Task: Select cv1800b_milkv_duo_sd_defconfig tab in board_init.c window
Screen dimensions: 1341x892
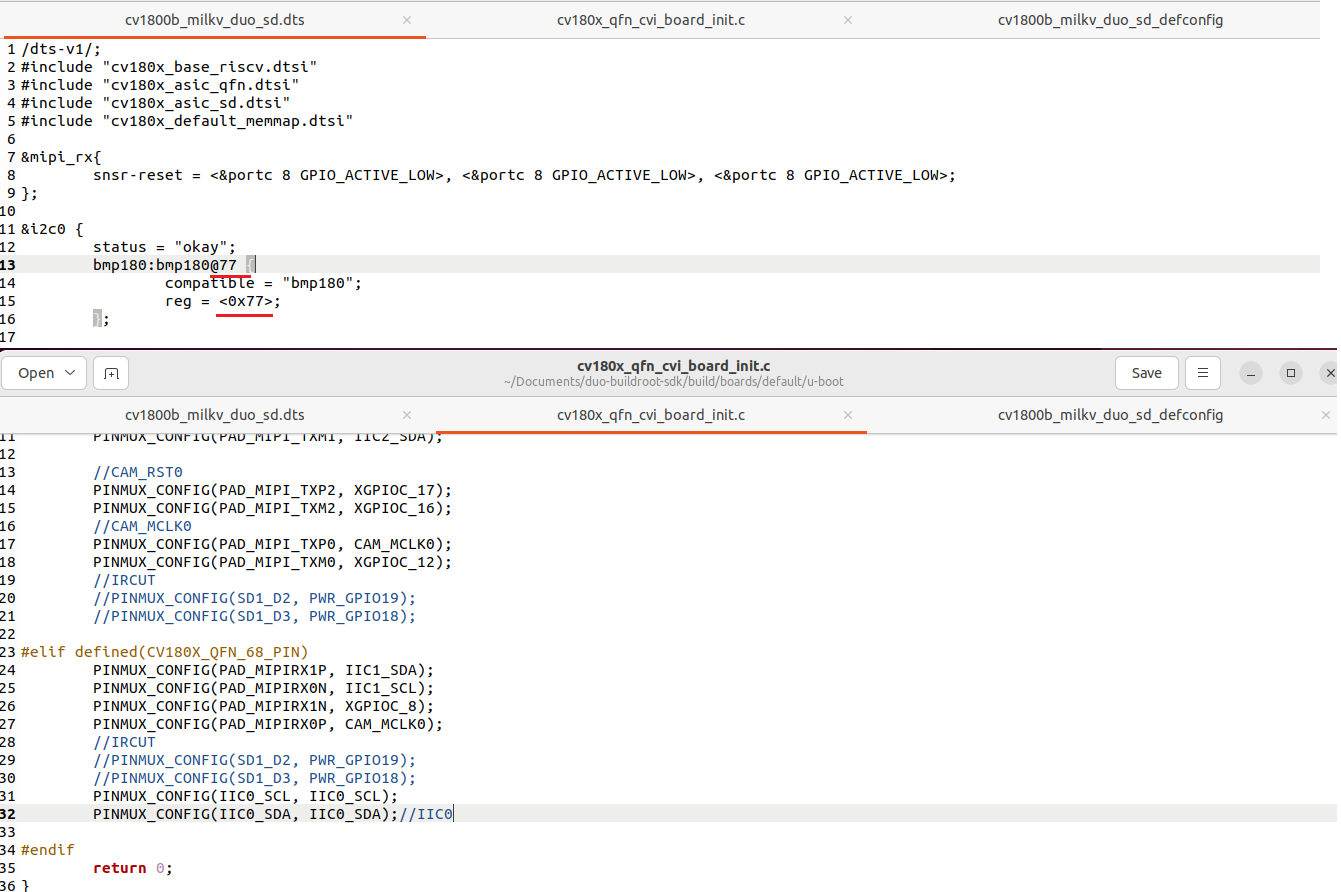Action: 1110,415
